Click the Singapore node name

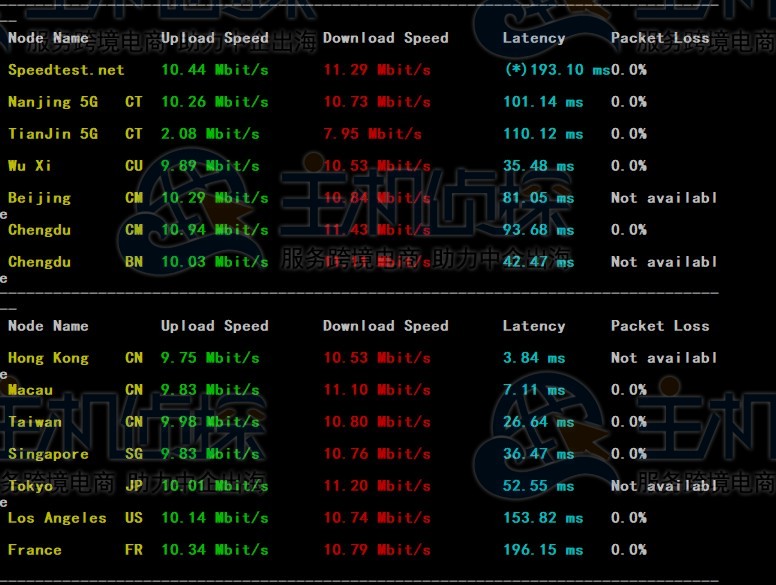[x=48, y=454]
